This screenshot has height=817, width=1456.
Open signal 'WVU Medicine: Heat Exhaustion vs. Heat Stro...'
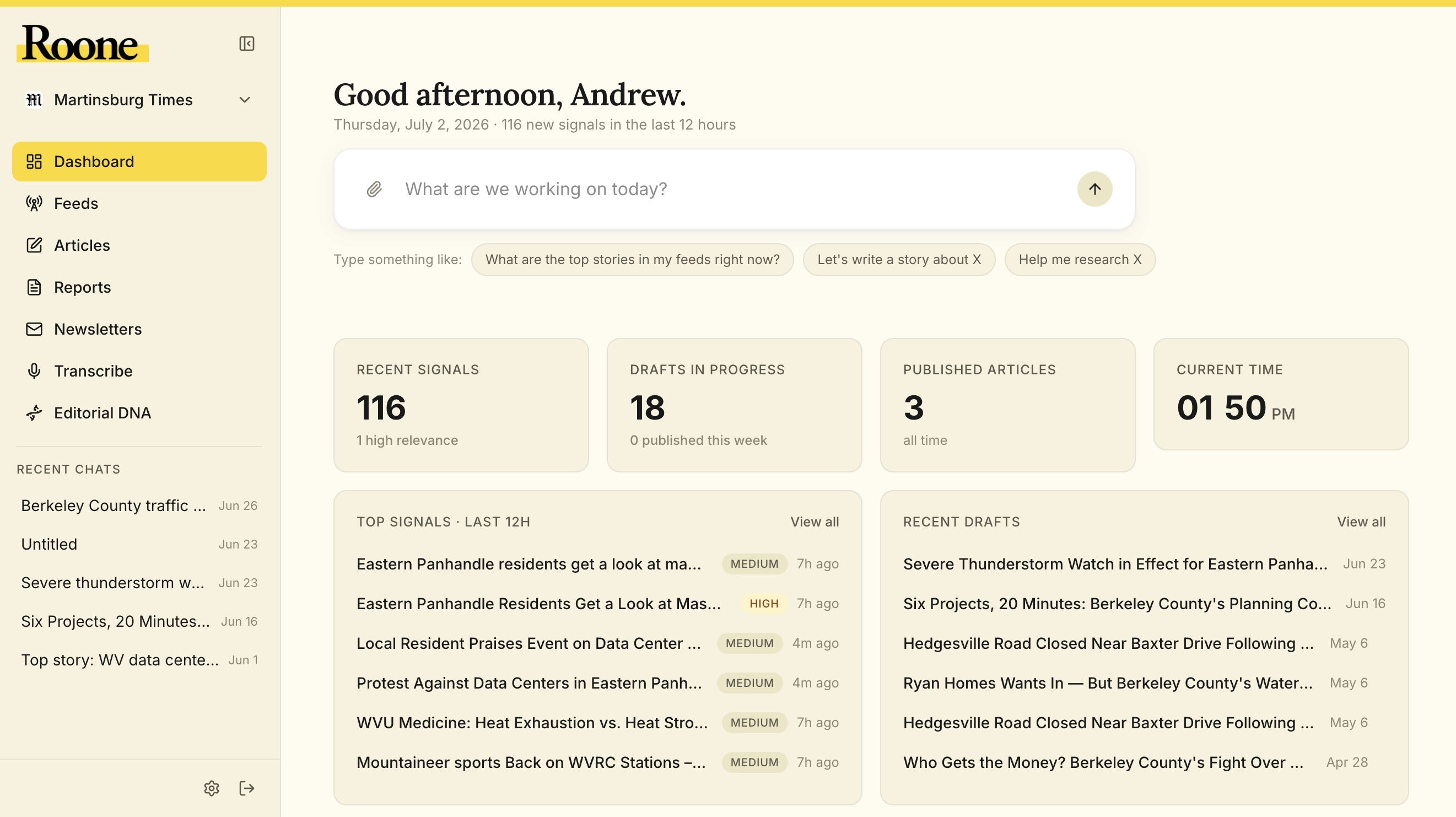[x=597, y=723]
